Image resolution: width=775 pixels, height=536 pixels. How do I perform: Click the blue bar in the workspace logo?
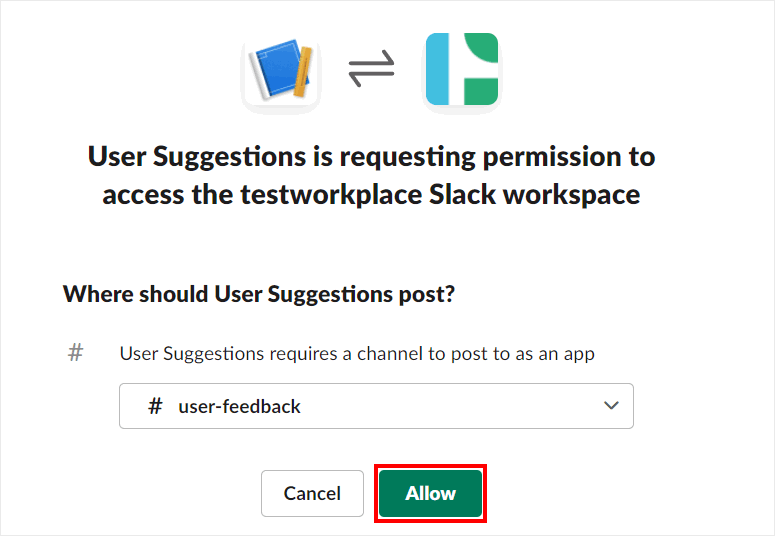pyautogui.click(x=437, y=70)
